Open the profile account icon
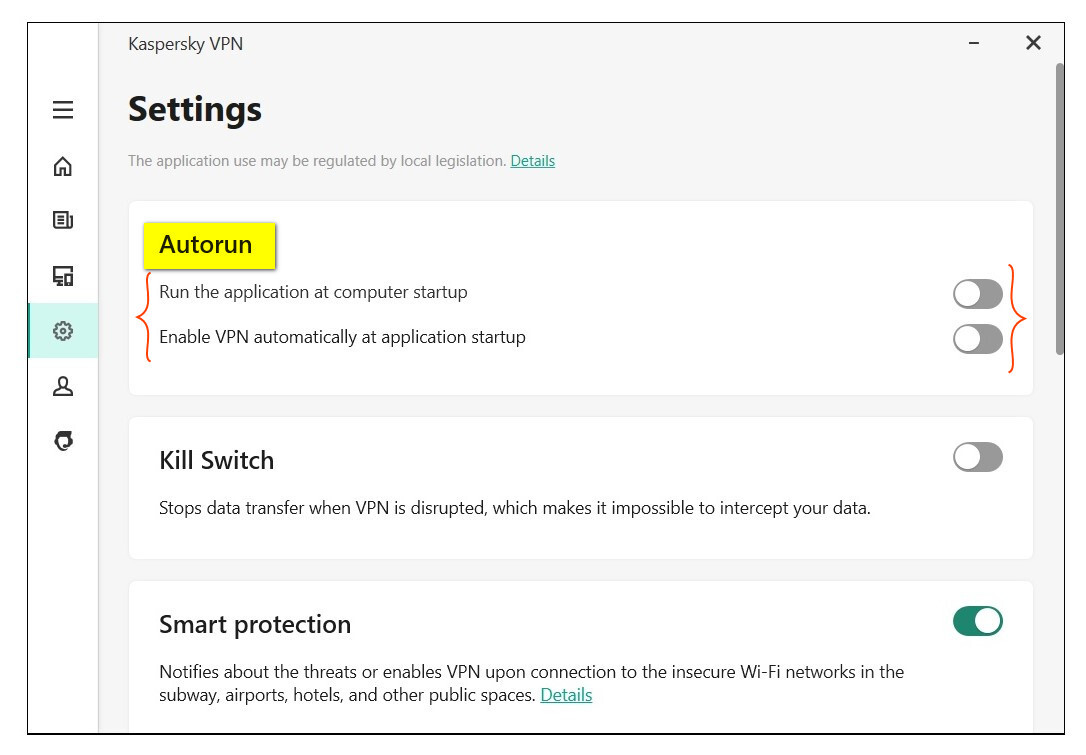 63,386
